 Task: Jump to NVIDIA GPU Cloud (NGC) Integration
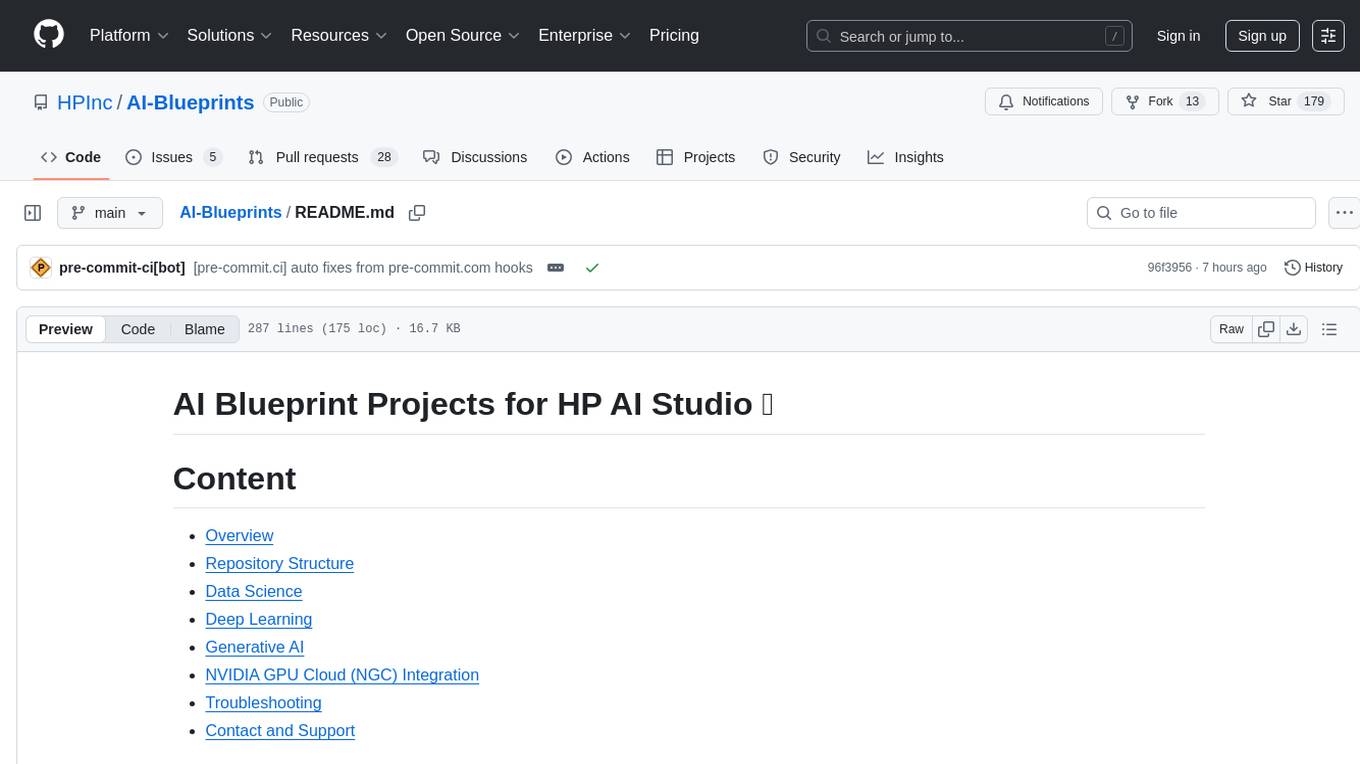pyautogui.click(x=342, y=675)
